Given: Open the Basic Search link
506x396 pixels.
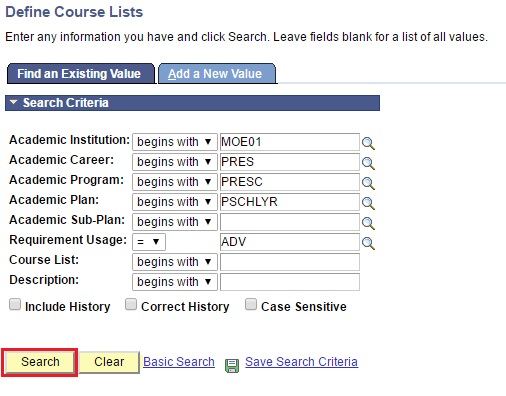Looking at the screenshot, I should (179, 362).
